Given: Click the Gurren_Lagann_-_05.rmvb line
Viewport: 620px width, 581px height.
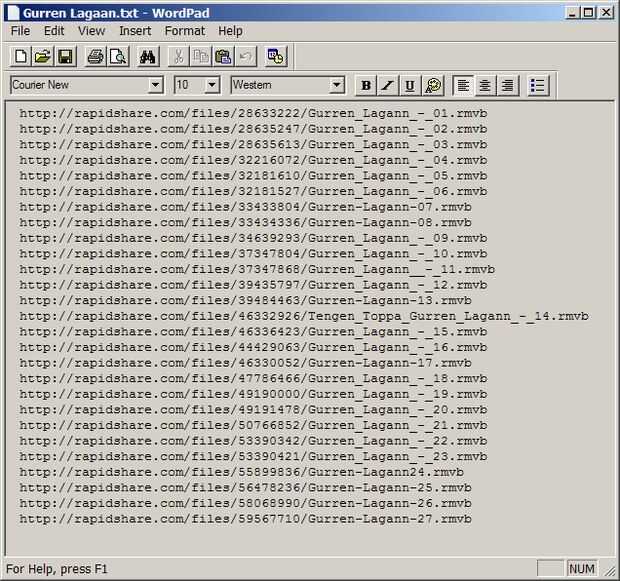Looking at the screenshot, I should tap(253, 176).
